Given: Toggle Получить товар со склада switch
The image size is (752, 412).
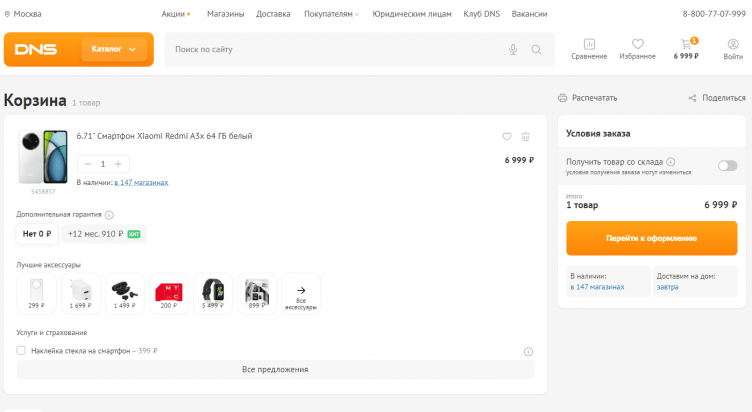Looking at the screenshot, I should [x=727, y=166].
